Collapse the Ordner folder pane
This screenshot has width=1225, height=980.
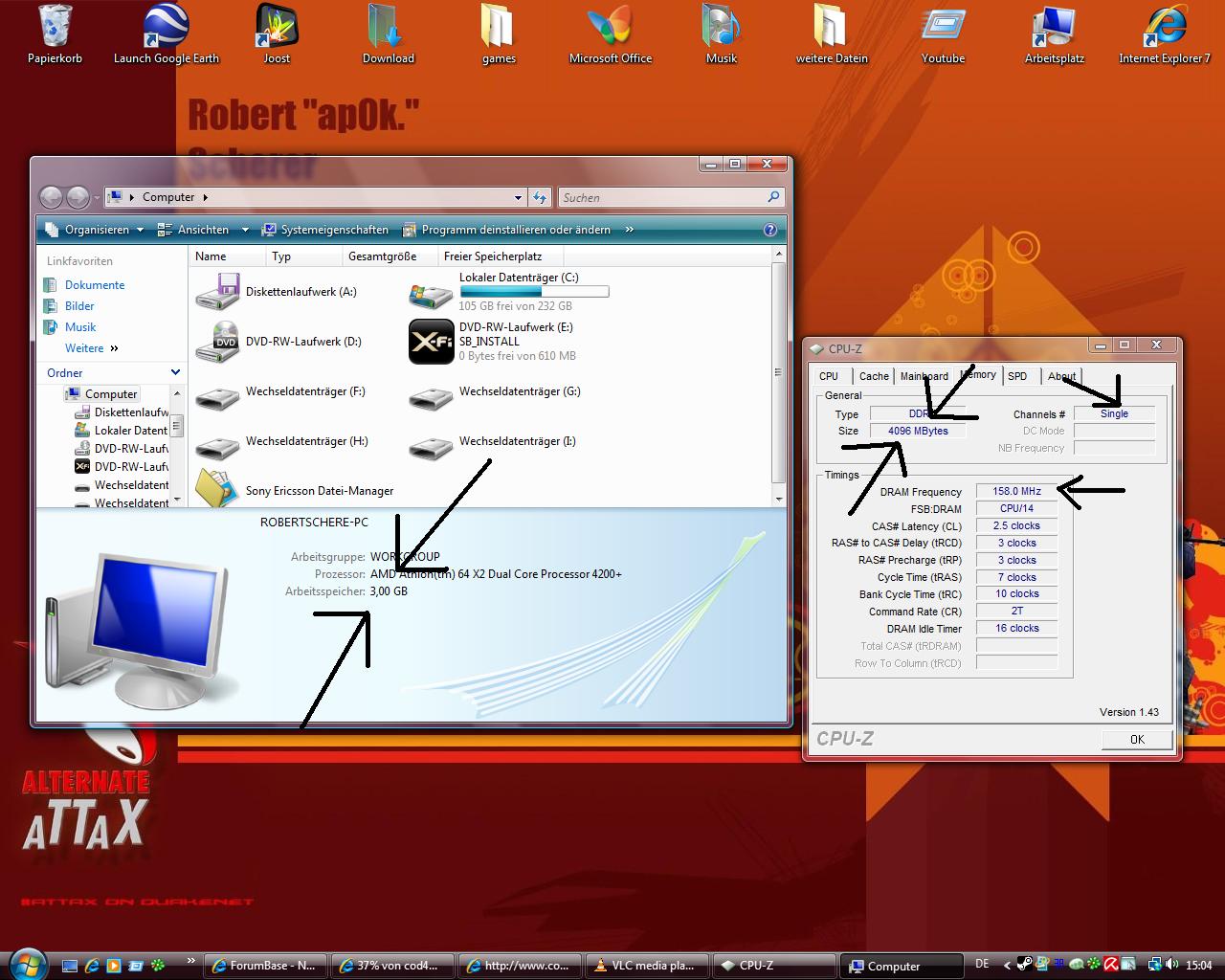(175, 372)
